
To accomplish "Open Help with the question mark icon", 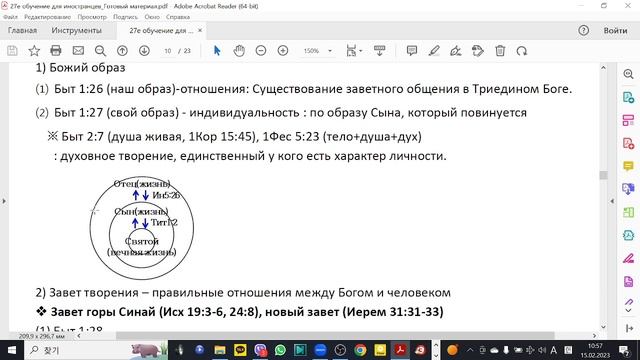I will click(584, 30).
